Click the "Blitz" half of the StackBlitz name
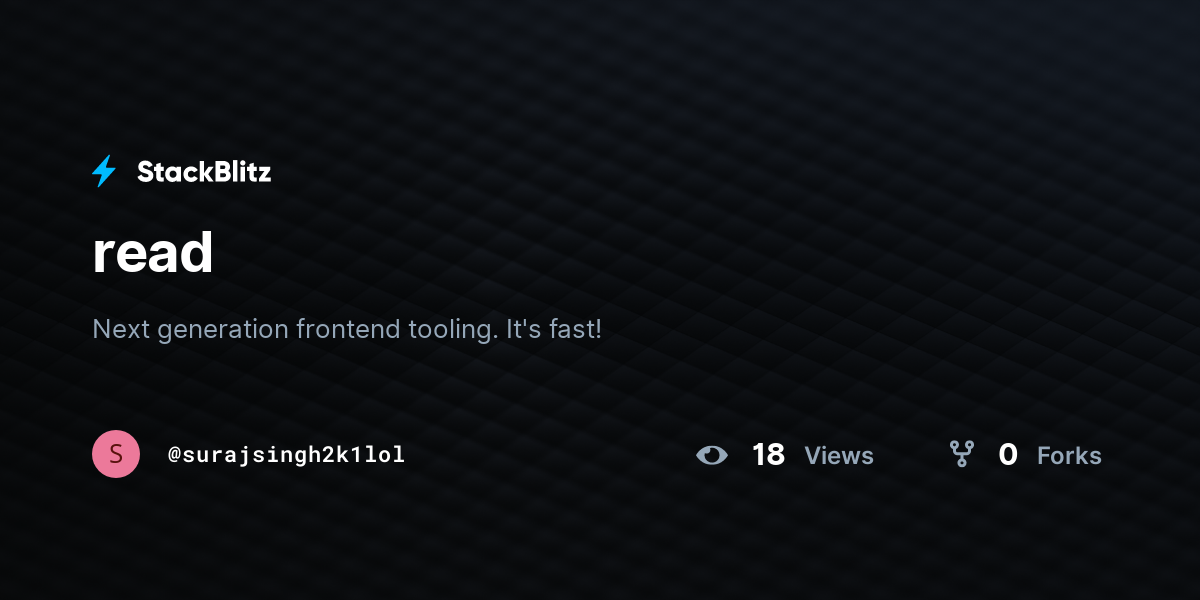 click(240, 172)
